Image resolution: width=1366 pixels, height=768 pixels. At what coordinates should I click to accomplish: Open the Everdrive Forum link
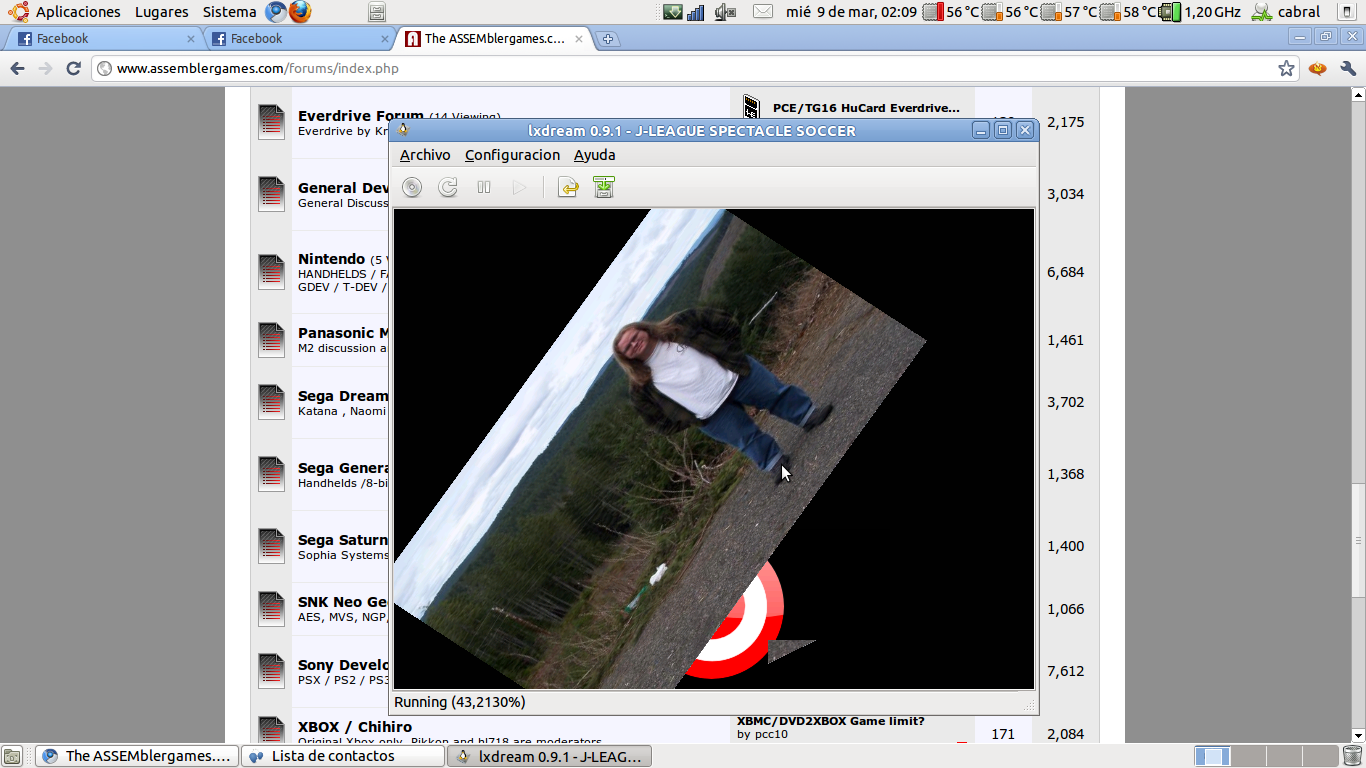tap(361, 116)
